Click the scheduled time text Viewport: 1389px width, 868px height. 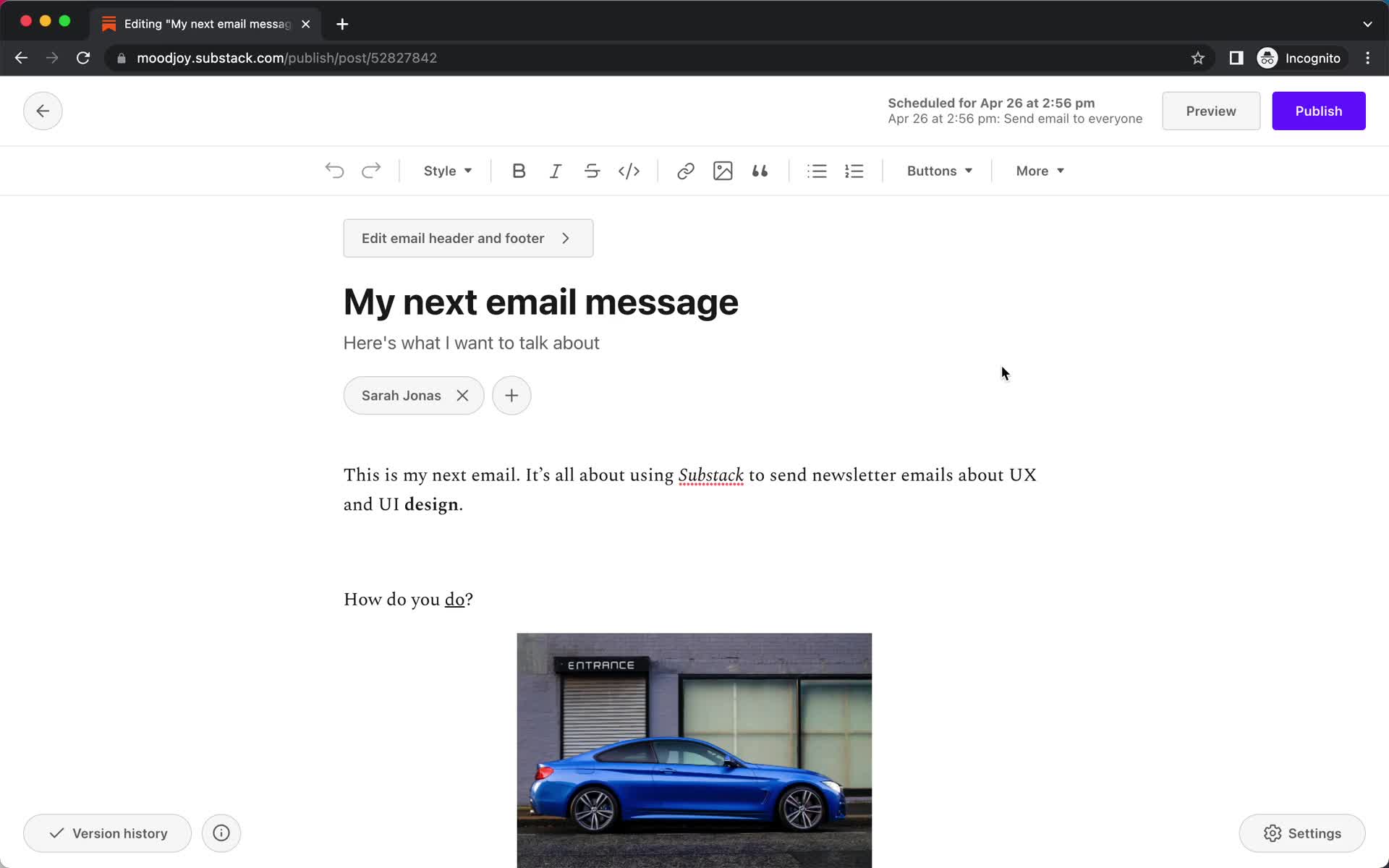[x=991, y=103]
